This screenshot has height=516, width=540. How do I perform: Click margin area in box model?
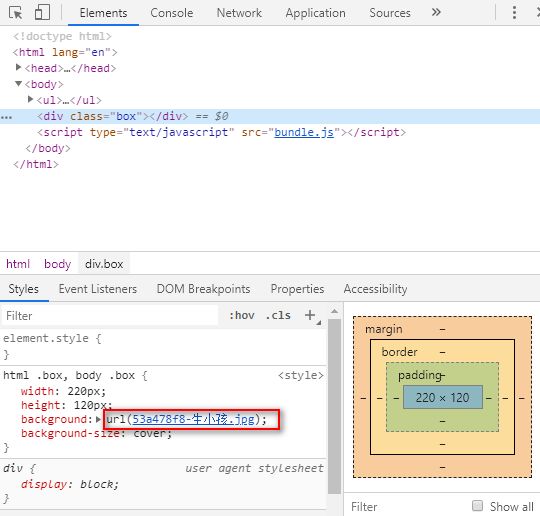point(384,329)
